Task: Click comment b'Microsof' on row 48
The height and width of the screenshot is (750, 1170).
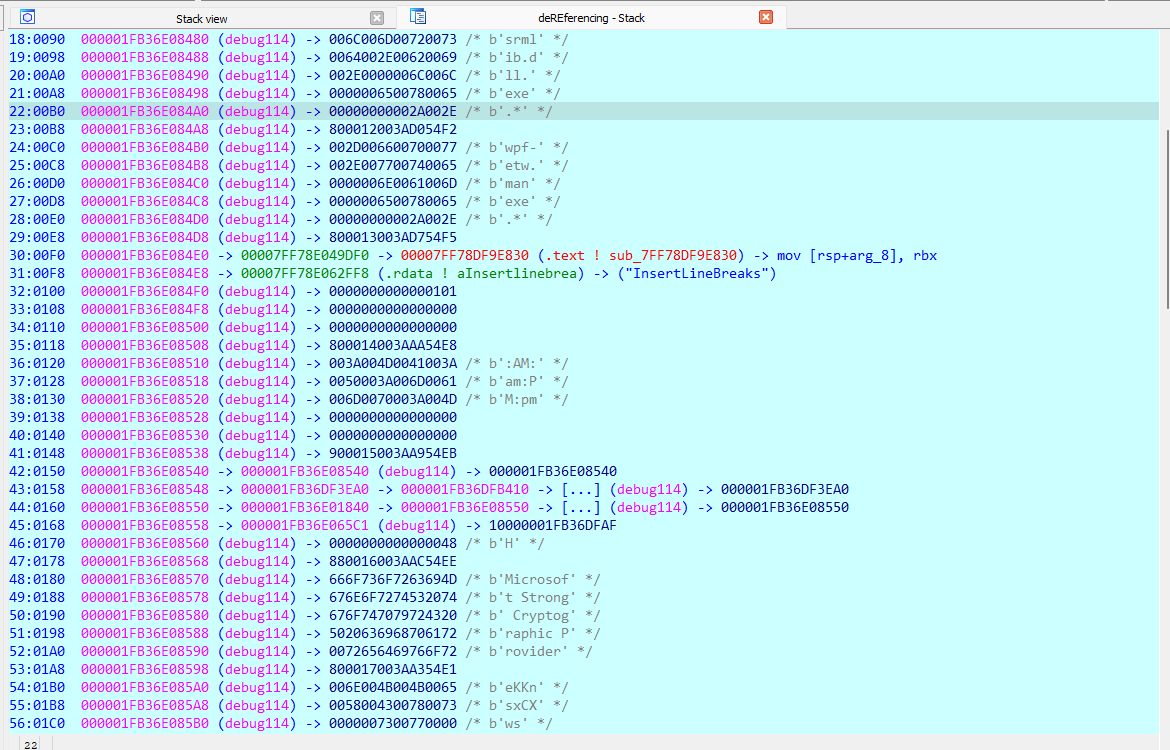Action: click(533, 580)
